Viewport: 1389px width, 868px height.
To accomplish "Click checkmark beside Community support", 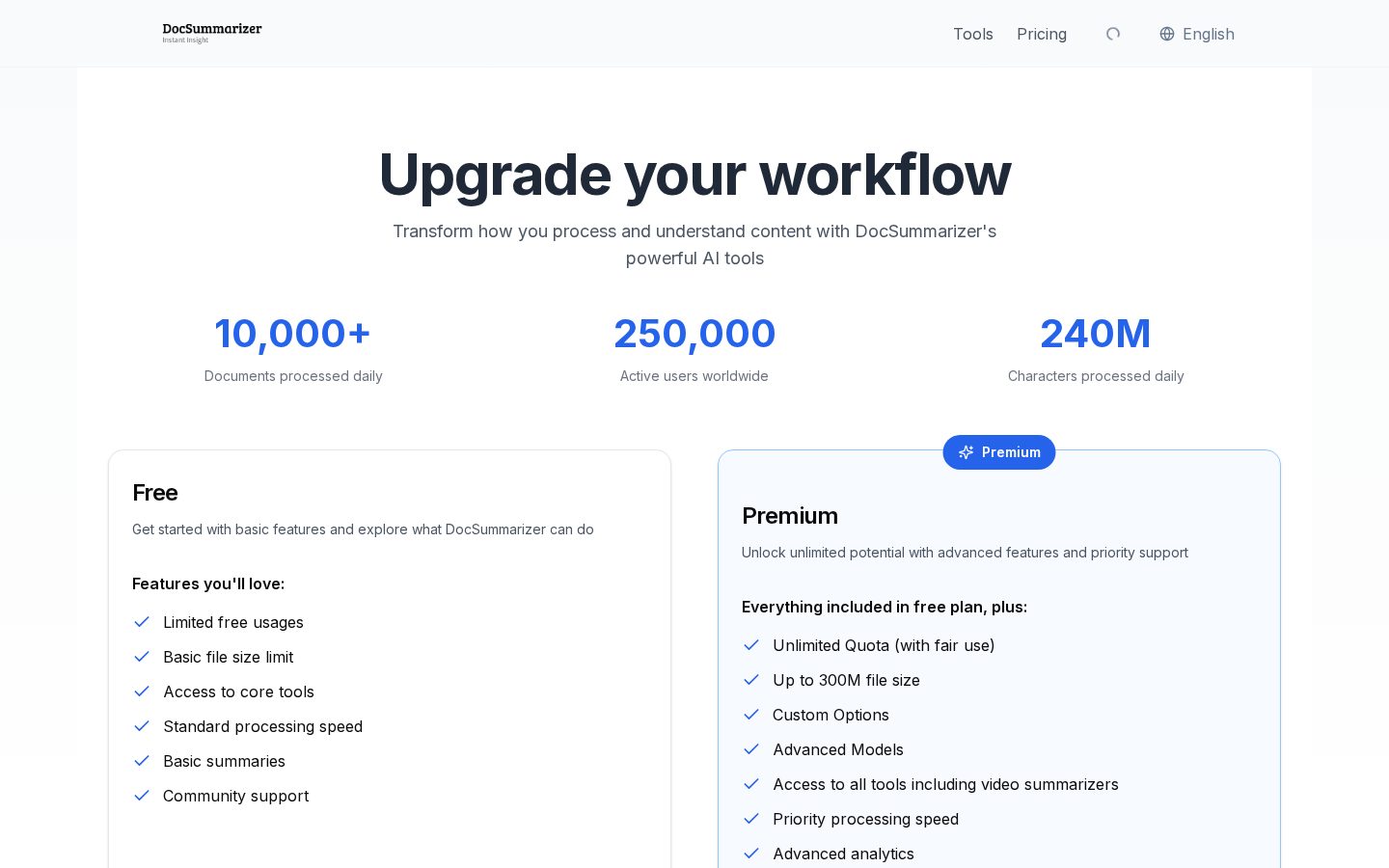I will pos(142,796).
